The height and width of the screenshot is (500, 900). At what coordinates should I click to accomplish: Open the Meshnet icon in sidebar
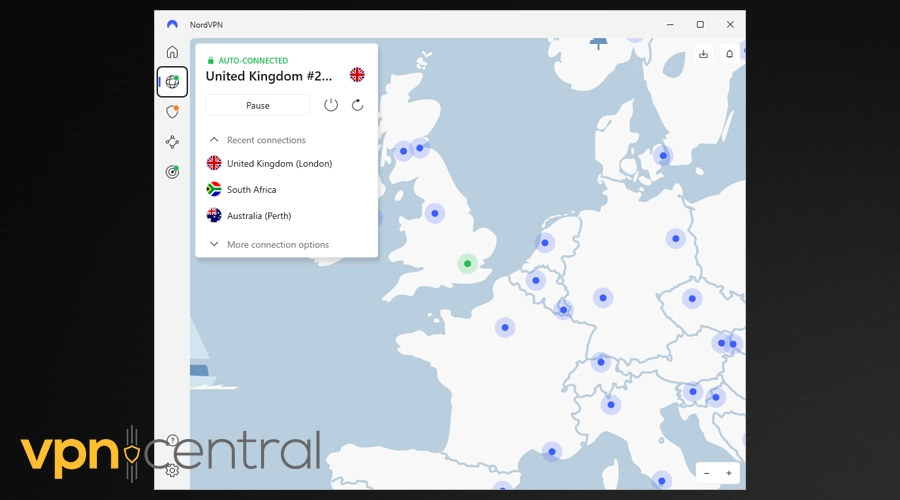click(x=172, y=142)
